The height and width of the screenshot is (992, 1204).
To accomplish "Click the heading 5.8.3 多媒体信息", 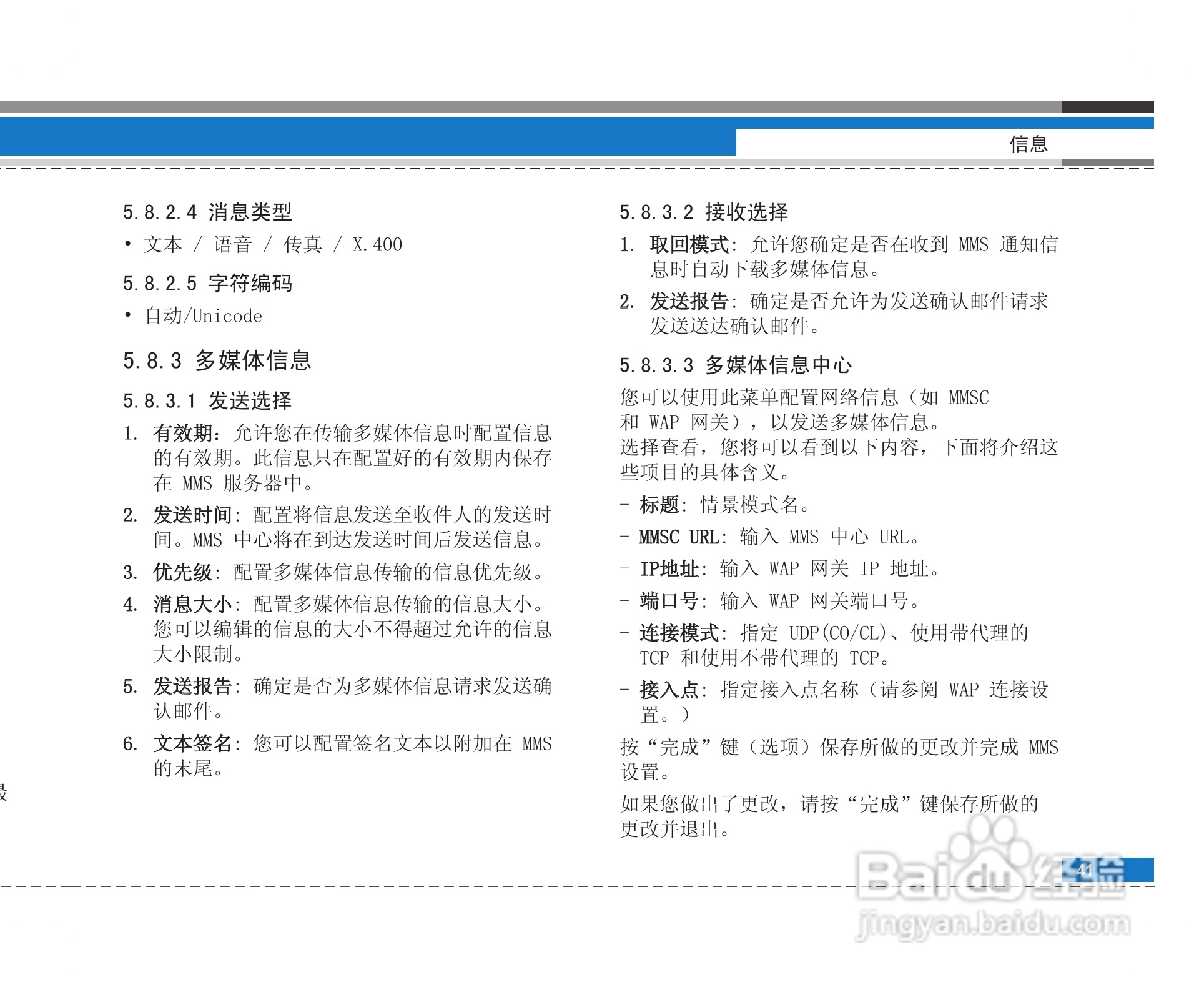I will pyautogui.click(x=217, y=360).
